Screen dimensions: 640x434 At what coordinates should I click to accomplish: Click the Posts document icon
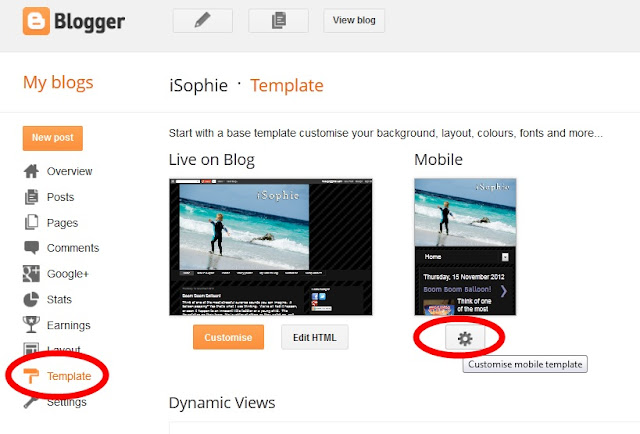31,197
